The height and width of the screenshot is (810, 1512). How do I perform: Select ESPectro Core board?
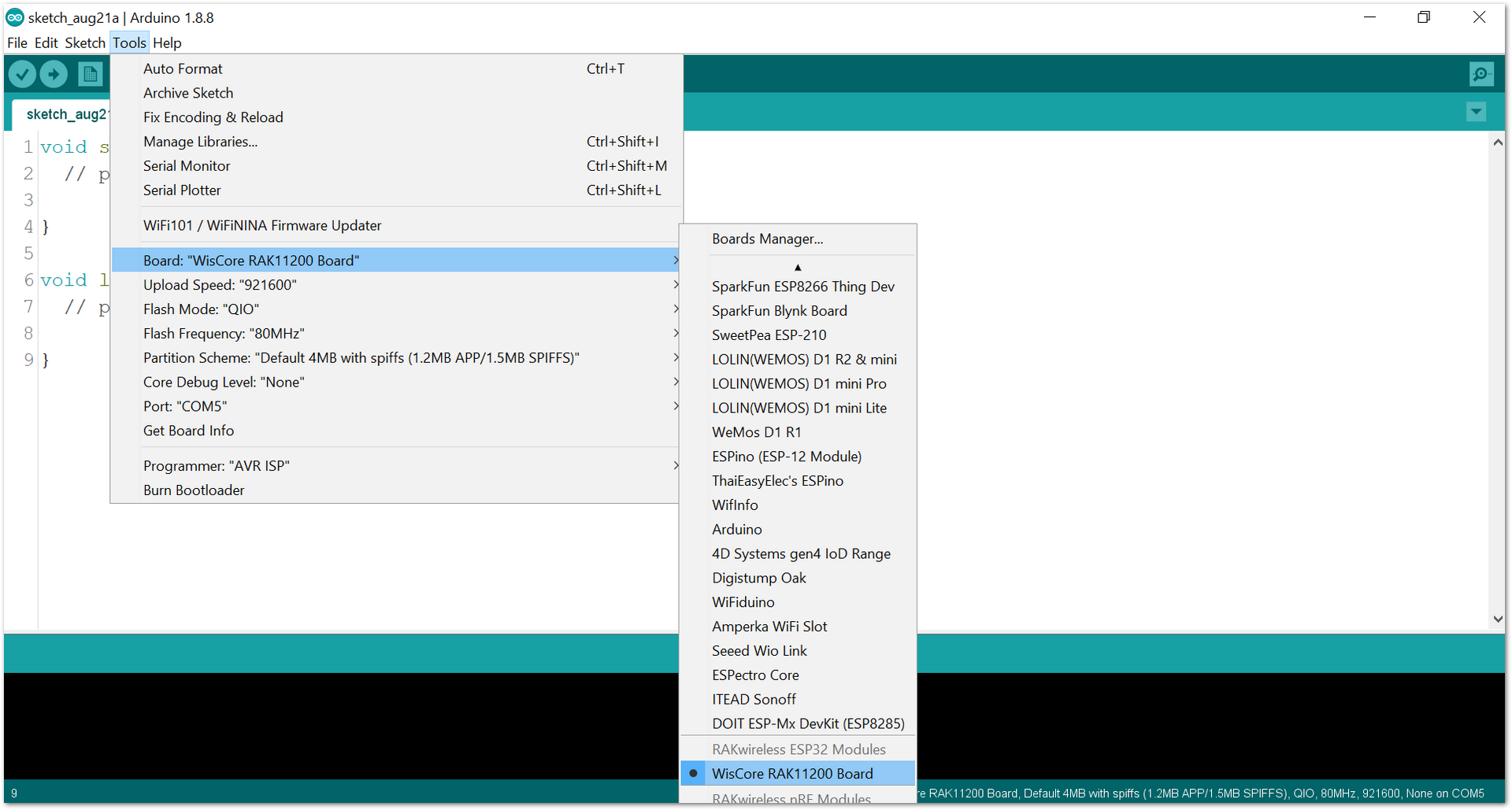(798, 676)
